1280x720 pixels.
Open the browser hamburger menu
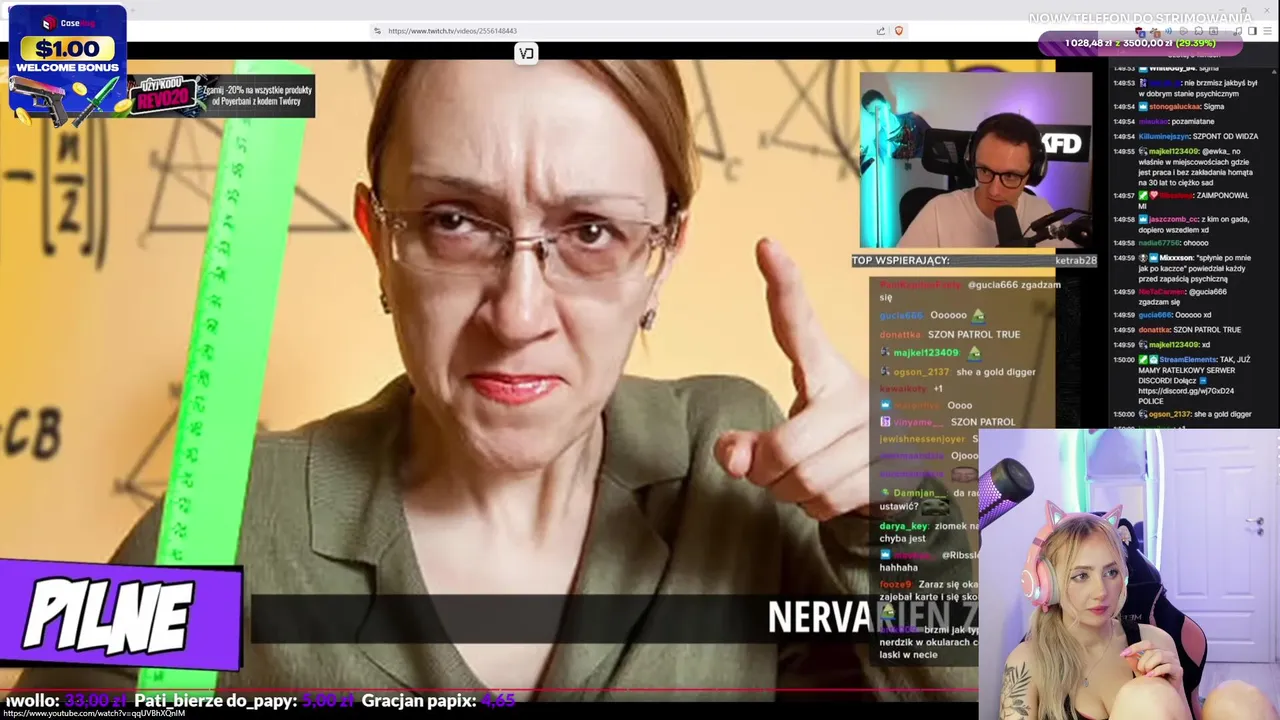[1266, 31]
